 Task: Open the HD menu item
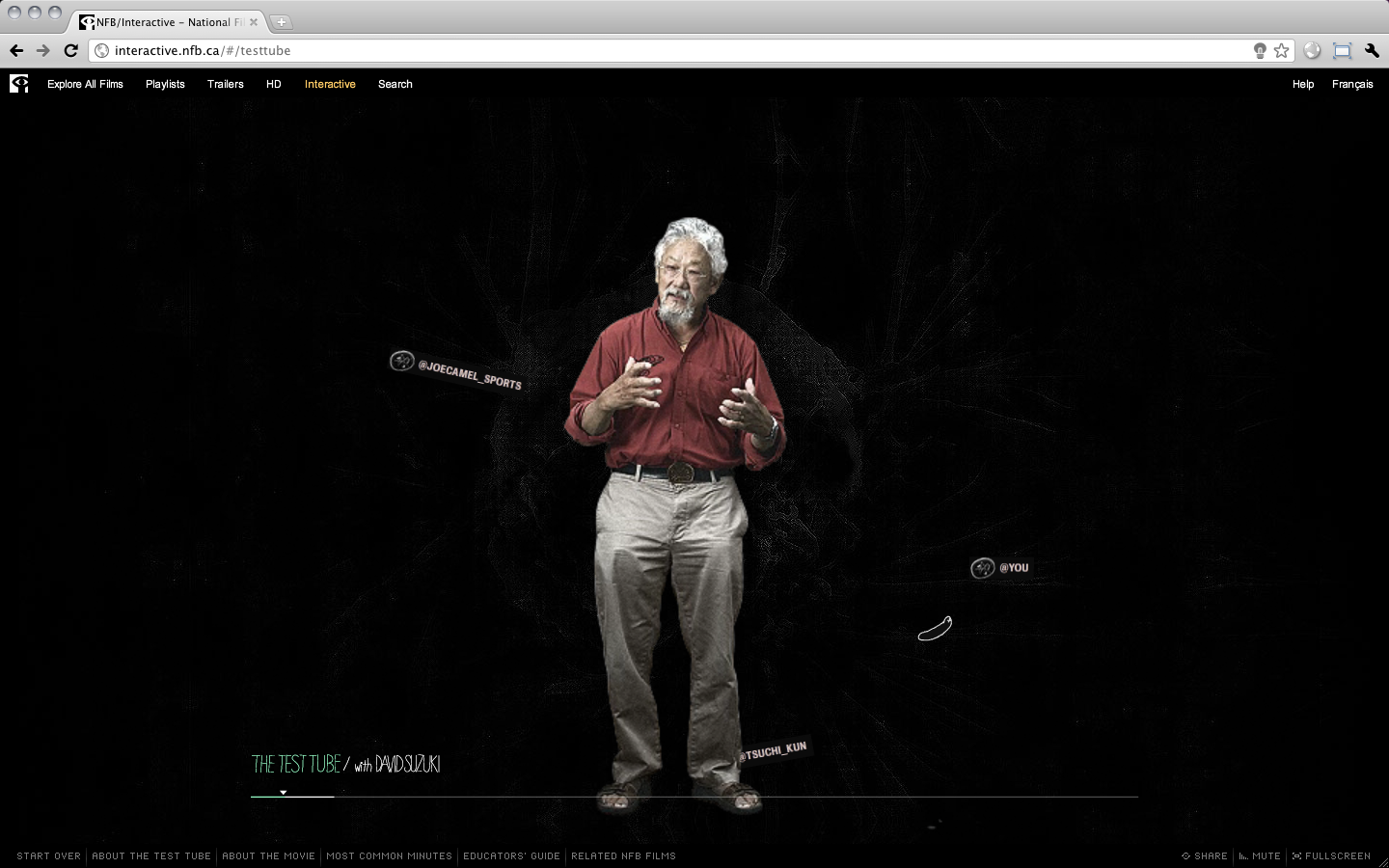(x=274, y=84)
